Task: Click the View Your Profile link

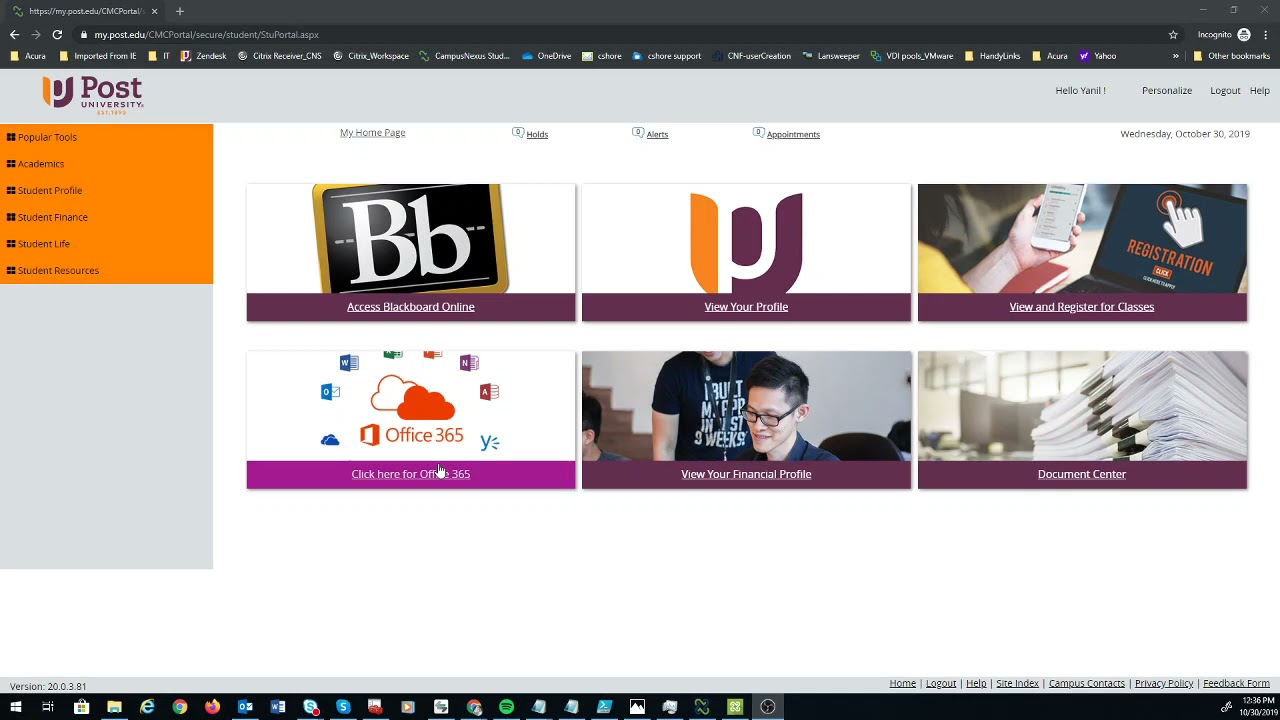Action: (x=746, y=307)
